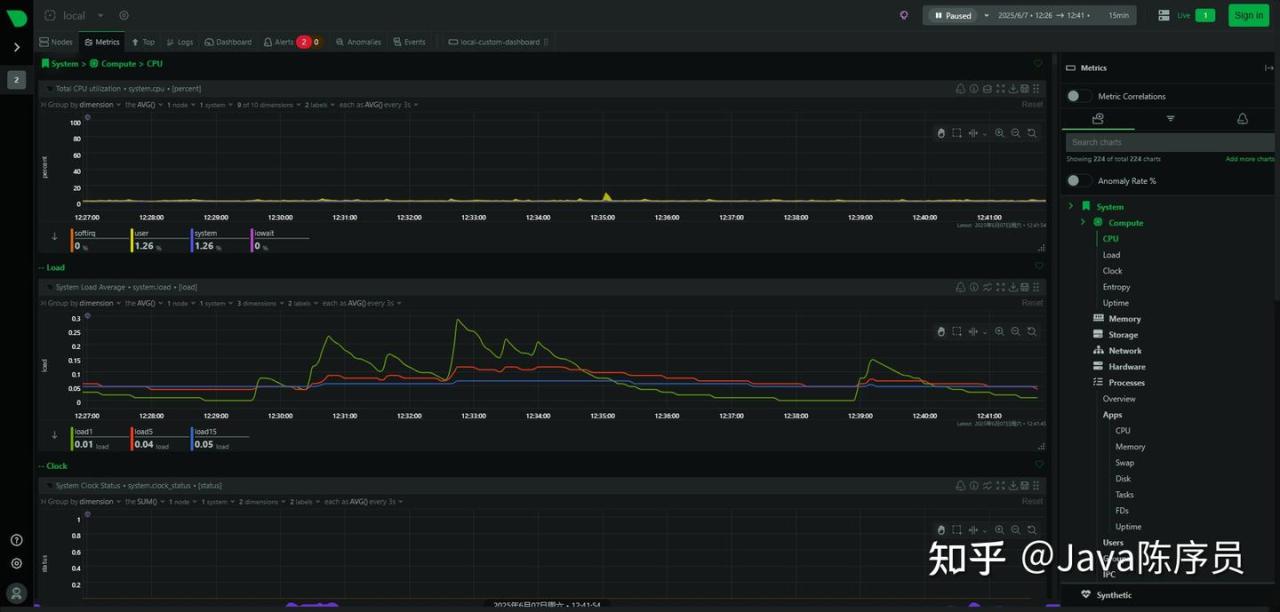Select area selection tool on CPU chart
The height and width of the screenshot is (612, 1280).
(957, 133)
